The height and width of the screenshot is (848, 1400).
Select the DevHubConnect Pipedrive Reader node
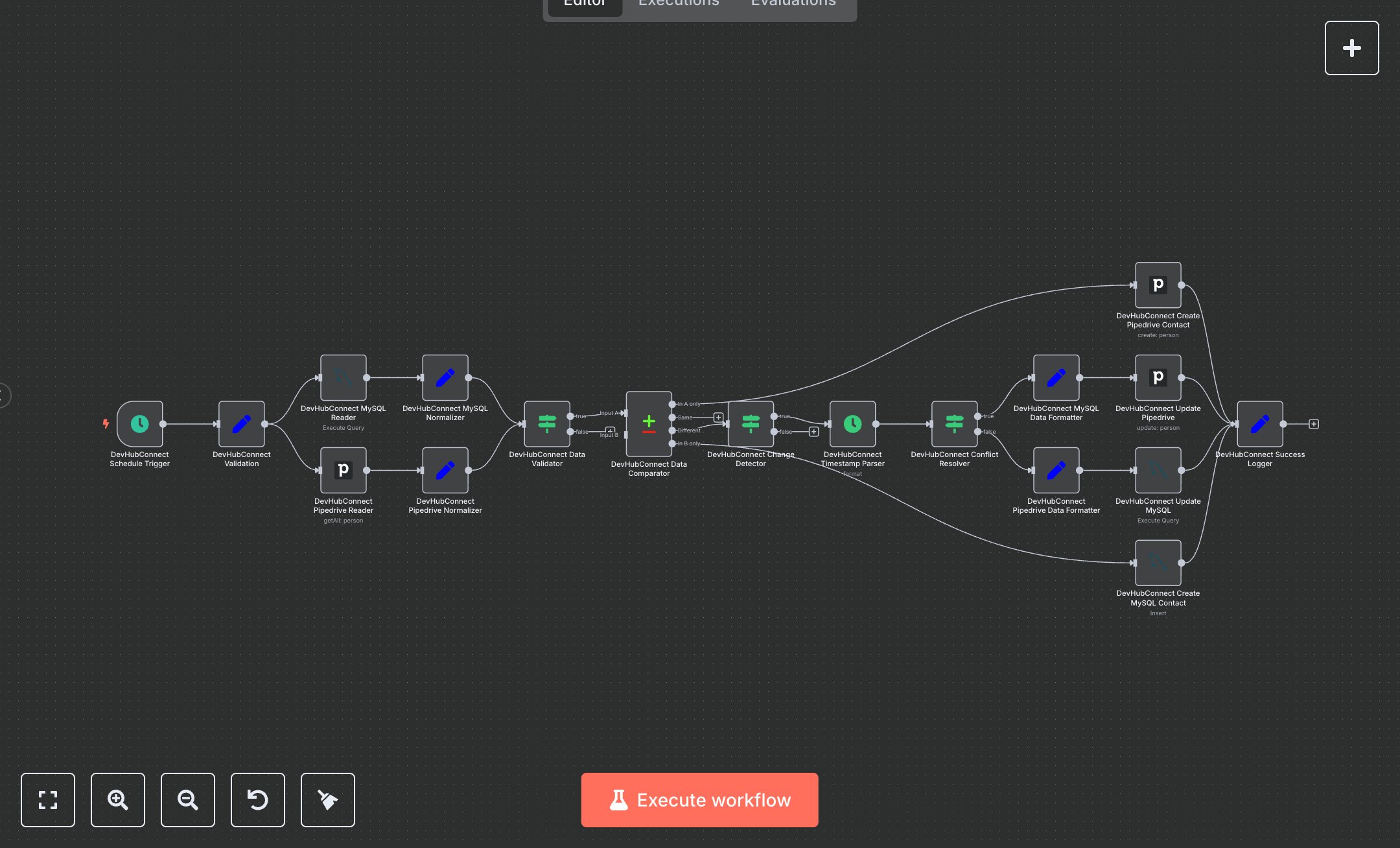[344, 470]
